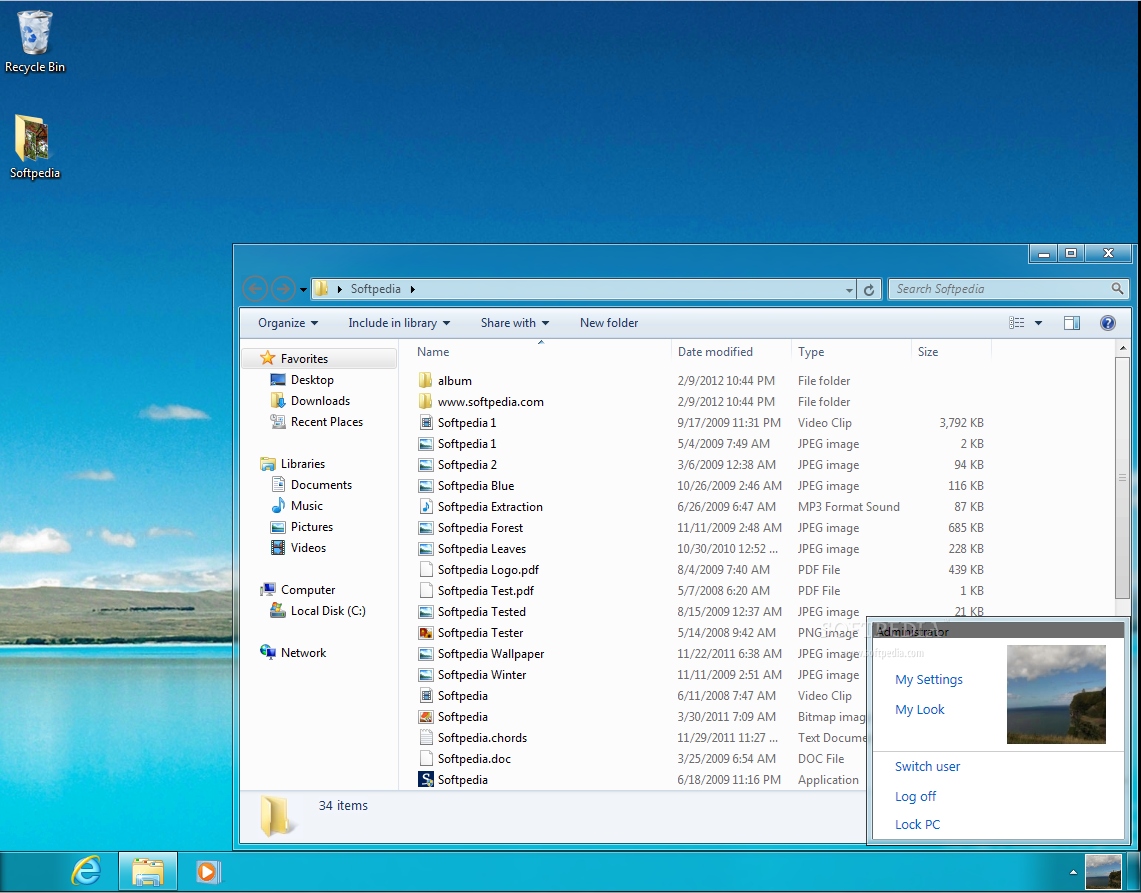
Task: Open recent locations dropdown arrow
Action: click(303, 290)
